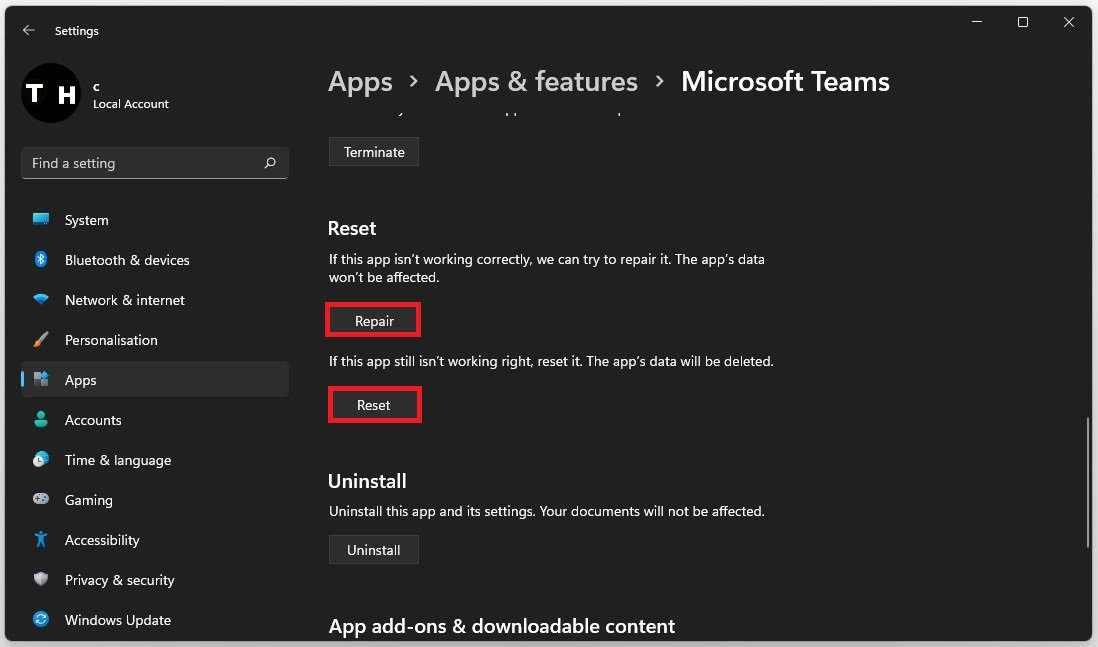The image size is (1098, 647).
Task: Terminate the Microsoft Teams app
Action: 374,152
